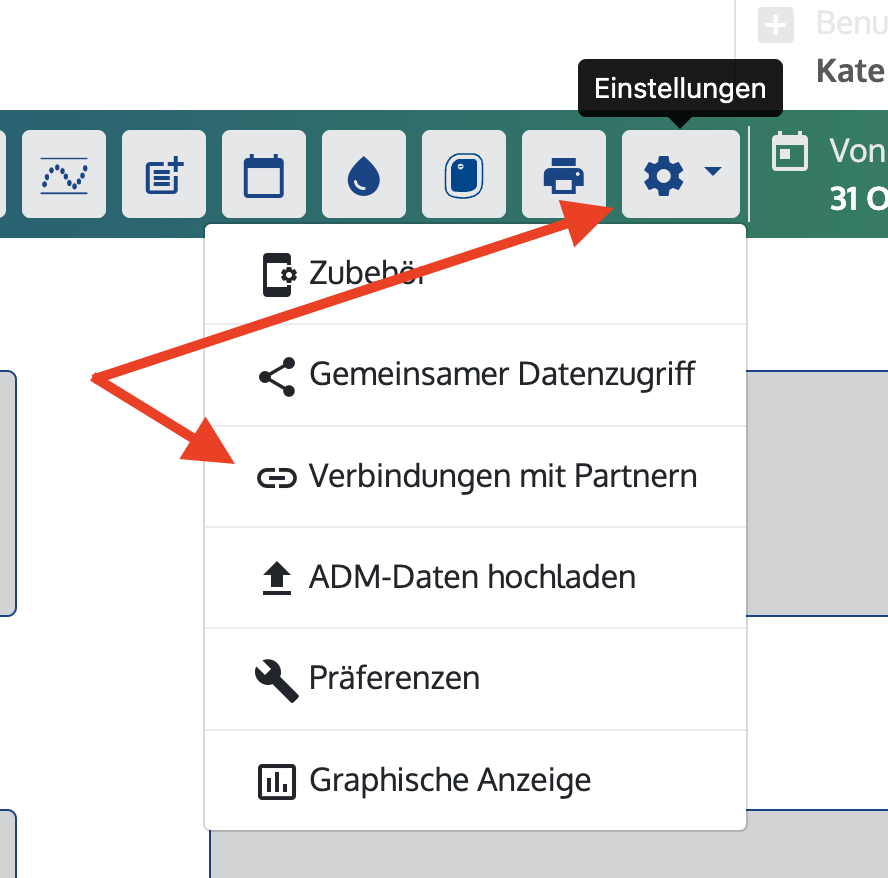Click the printer icon to print
Viewport: 888px width, 878px height.
click(564, 174)
